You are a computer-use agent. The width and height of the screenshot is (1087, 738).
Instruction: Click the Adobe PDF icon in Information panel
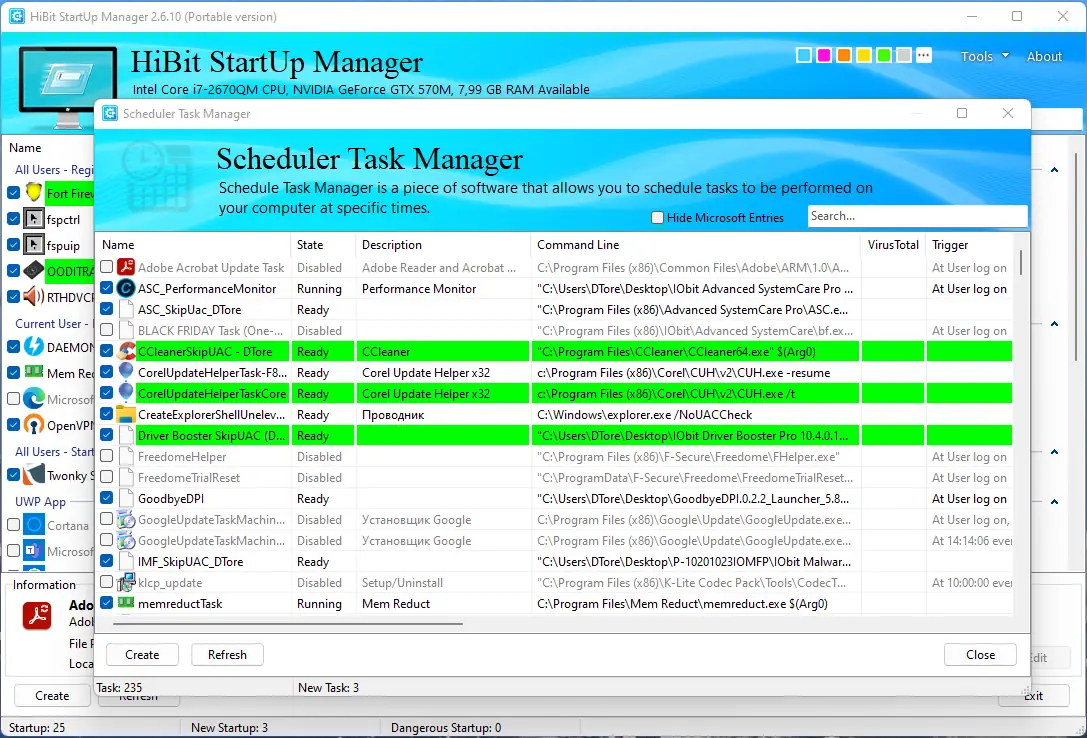coord(37,615)
